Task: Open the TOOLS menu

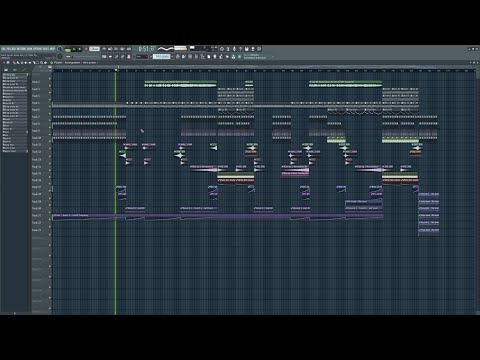Action: pos(45,49)
